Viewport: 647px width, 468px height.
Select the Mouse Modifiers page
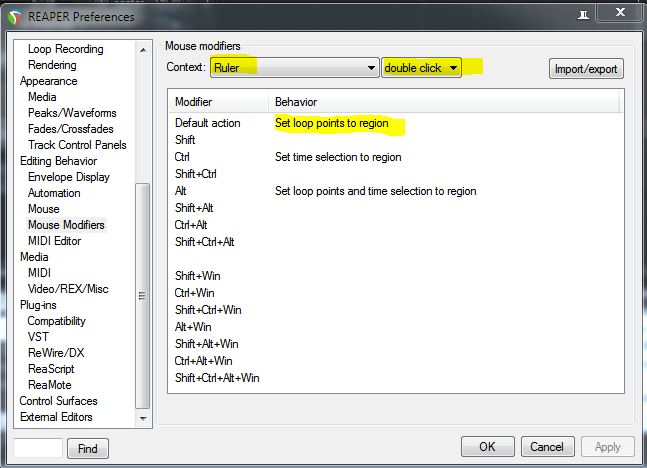[x=66, y=225]
